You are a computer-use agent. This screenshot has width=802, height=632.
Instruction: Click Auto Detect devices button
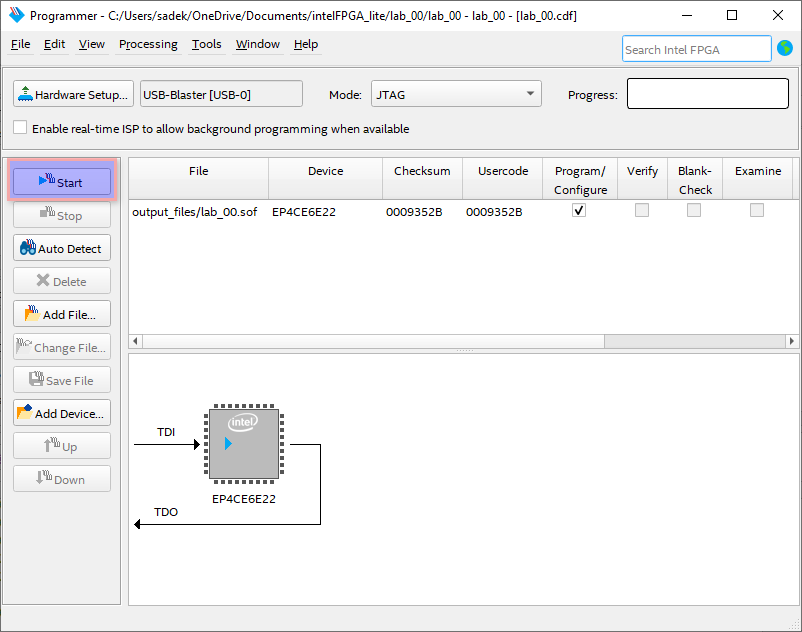62,249
